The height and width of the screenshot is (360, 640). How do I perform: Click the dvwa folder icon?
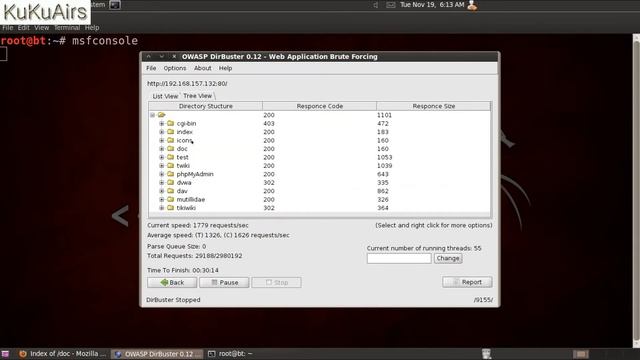click(171, 182)
